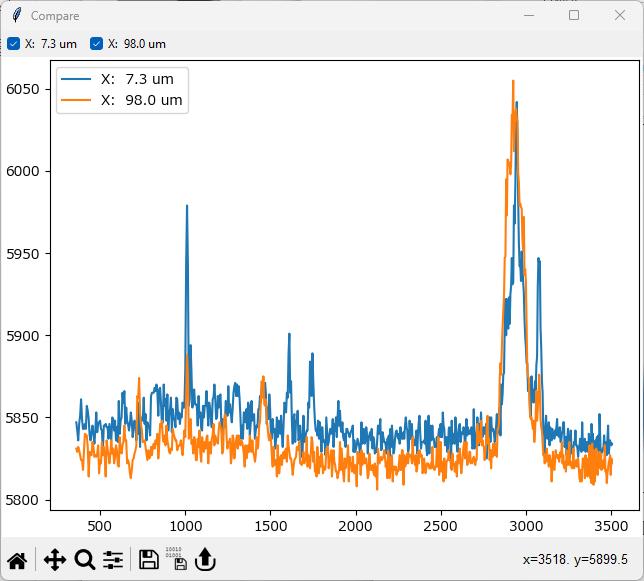Reset the plot with the Home icon

tap(17, 560)
